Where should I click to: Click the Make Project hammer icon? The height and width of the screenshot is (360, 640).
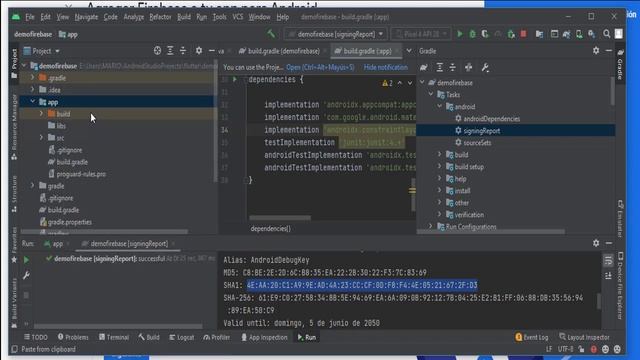(x=271, y=34)
